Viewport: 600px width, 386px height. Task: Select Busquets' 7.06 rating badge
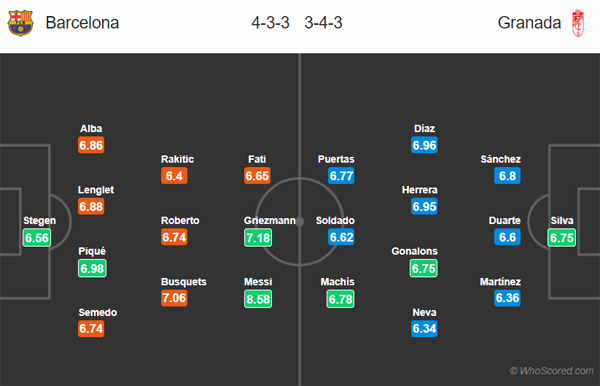click(x=174, y=298)
